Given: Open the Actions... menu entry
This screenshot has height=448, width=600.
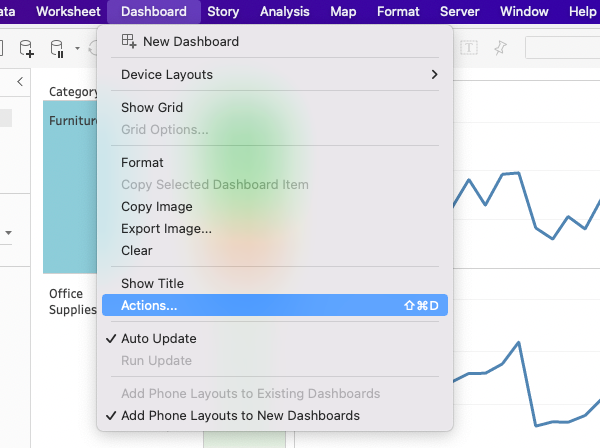Looking at the screenshot, I should (x=149, y=306).
